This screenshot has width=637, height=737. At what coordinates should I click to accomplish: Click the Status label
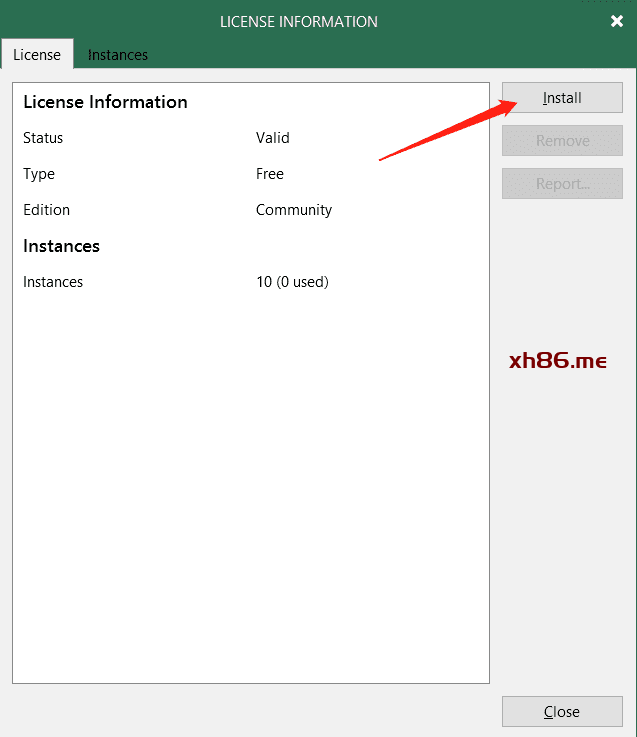(x=43, y=138)
